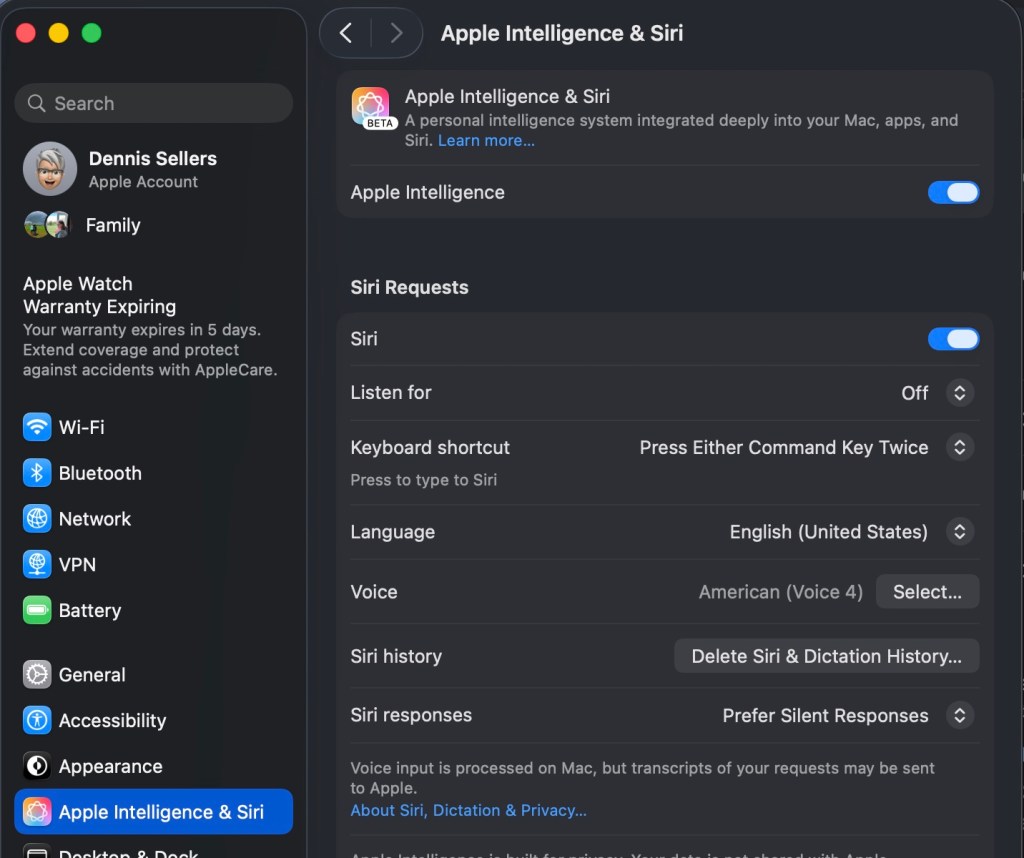Click the sidebar Search field
The width and height of the screenshot is (1024, 858).
click(x=153, y=103)
